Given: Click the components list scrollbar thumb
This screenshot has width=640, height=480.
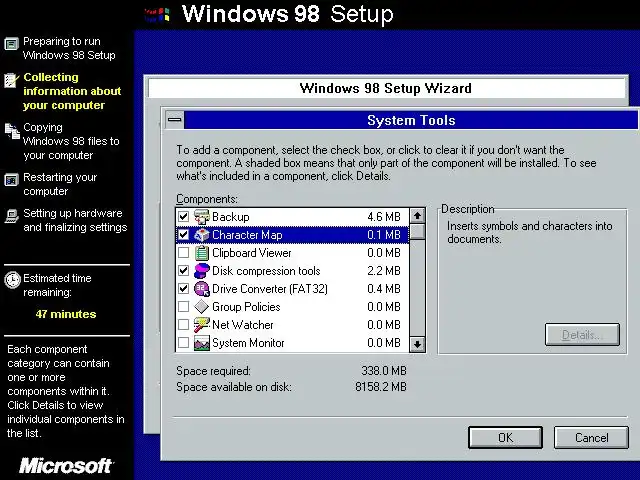Looking at the screenshot, I should point(417,231).
